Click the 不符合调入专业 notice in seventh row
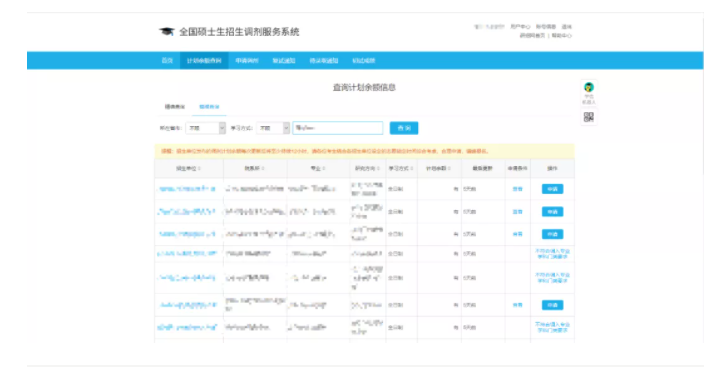Screen dimensions: 716x367 click(552, 327)
